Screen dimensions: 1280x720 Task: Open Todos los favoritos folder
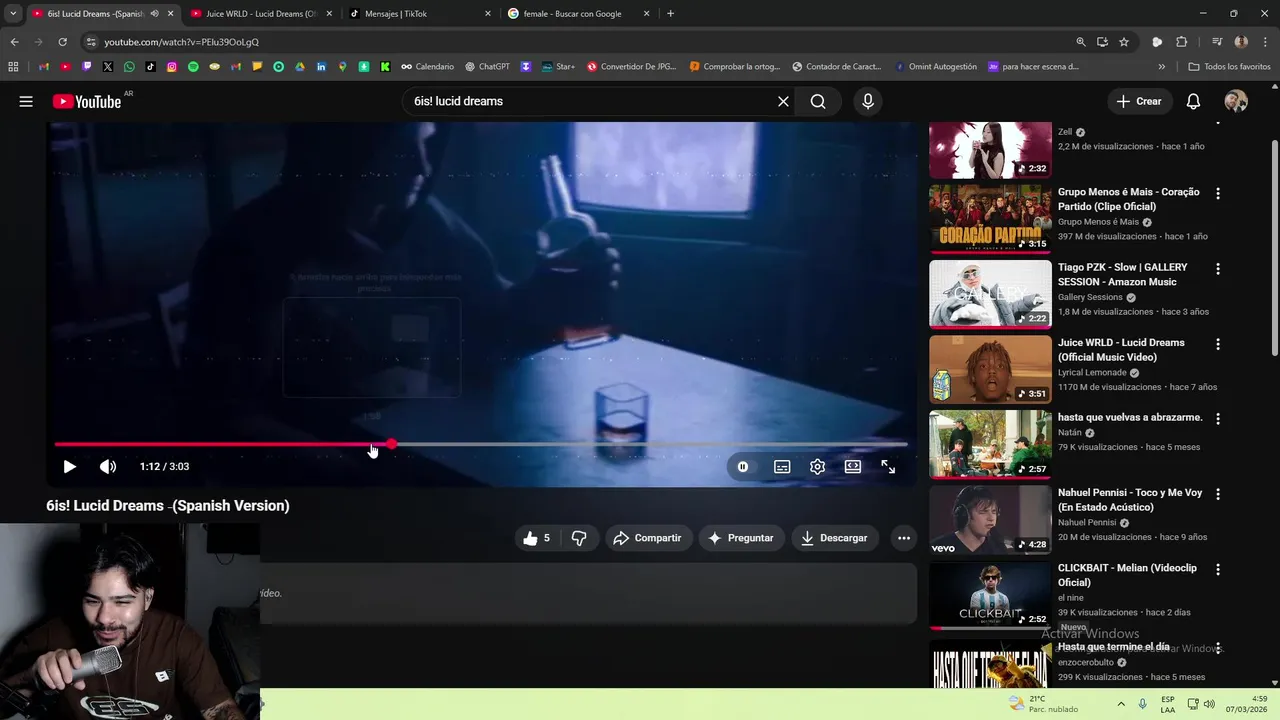pos(1229,67)
